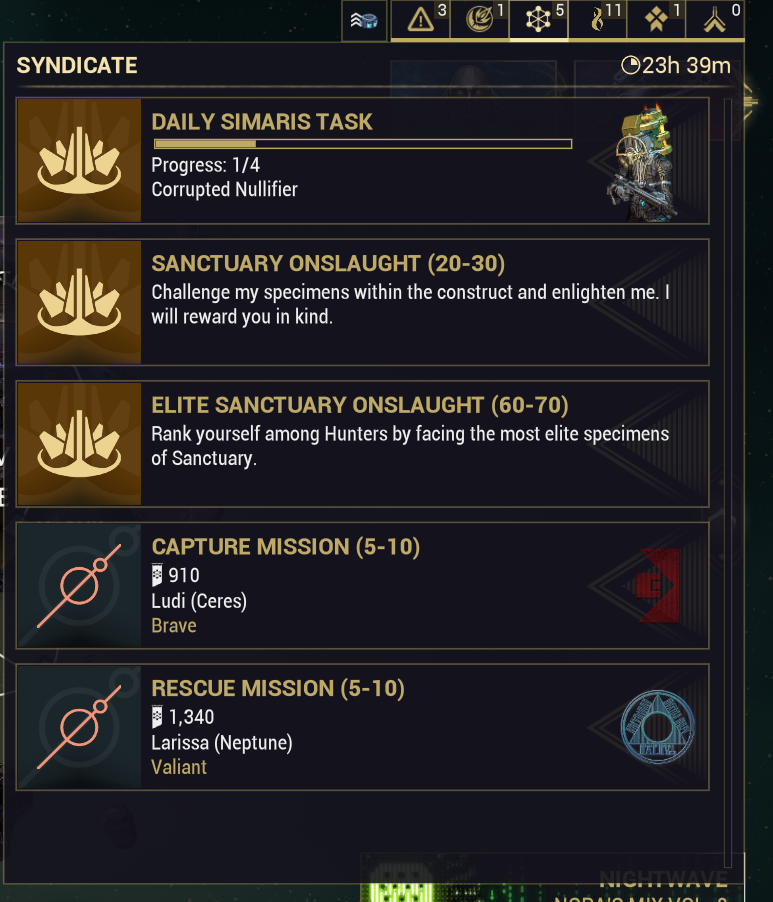
Task: Select the Daily Simaris Task title
Action: pyautogui.click(x=262, y=122)
